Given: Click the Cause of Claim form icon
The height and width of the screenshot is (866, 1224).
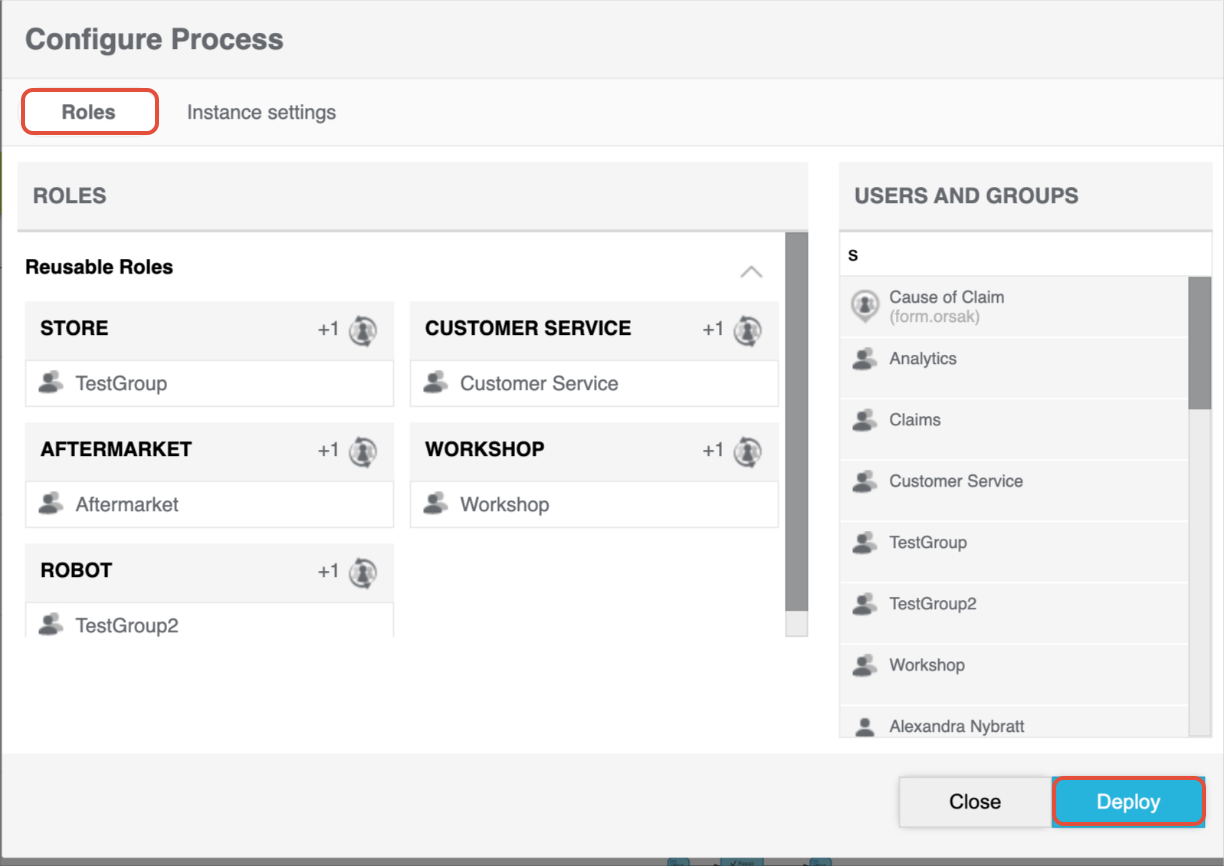Looking at the screenshot, I should [864, 306].
